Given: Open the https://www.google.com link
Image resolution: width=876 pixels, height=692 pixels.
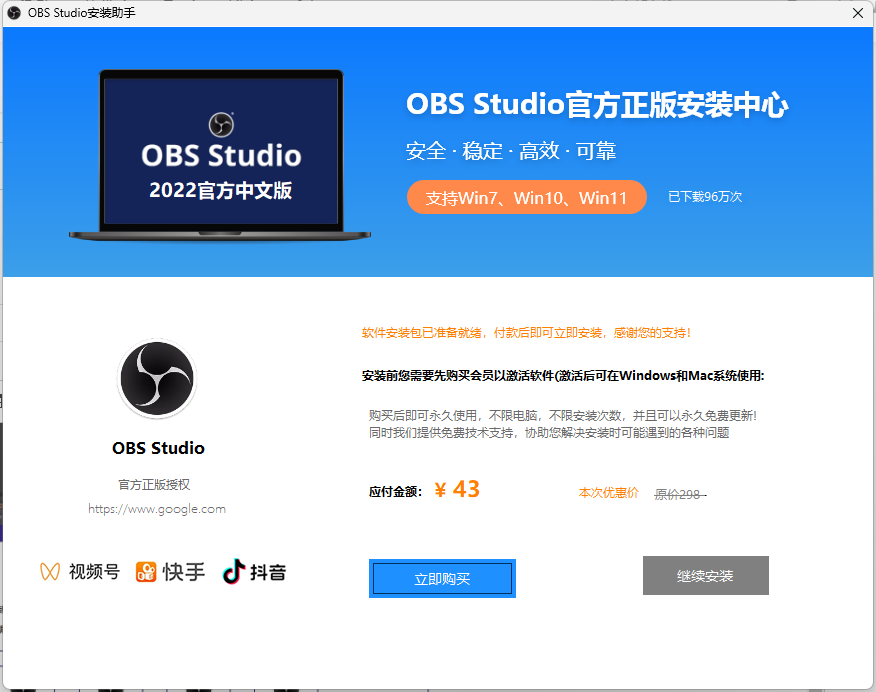Looking at the screenshot, I should click(x=157, y=509).
